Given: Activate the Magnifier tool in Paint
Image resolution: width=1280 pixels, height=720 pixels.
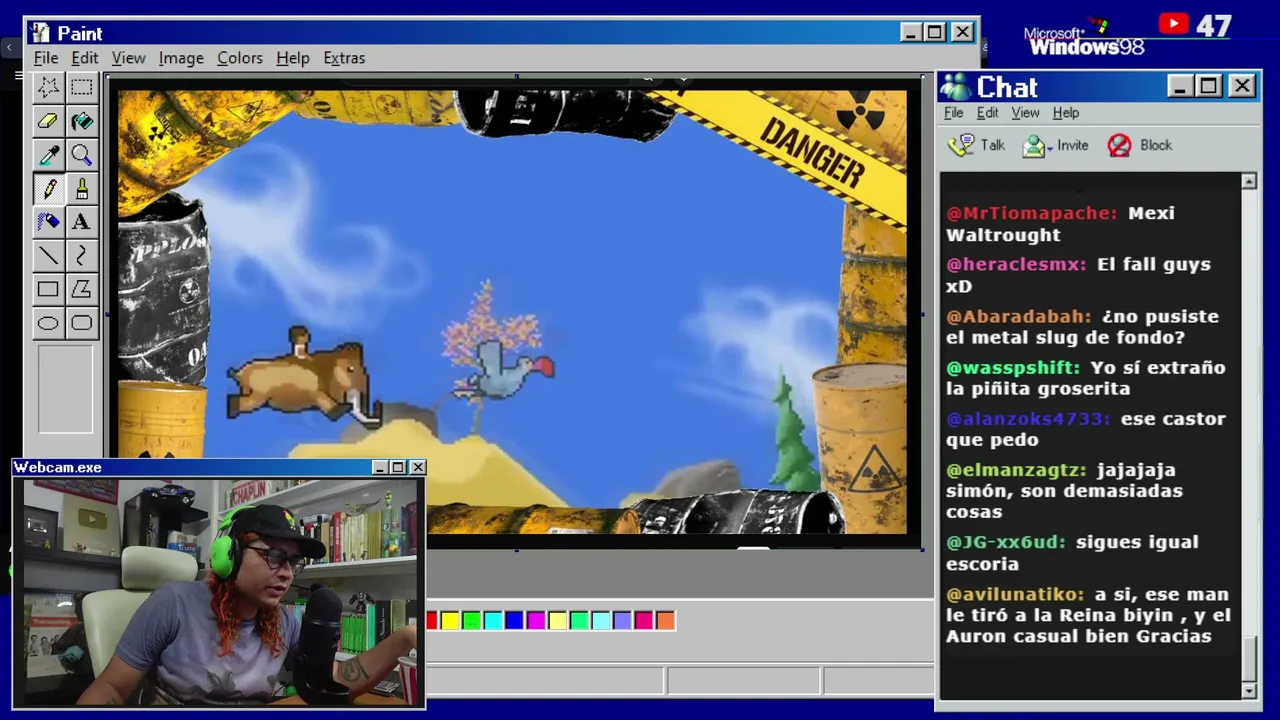Looking at the screenshot, I should click(x=82, y=155).
